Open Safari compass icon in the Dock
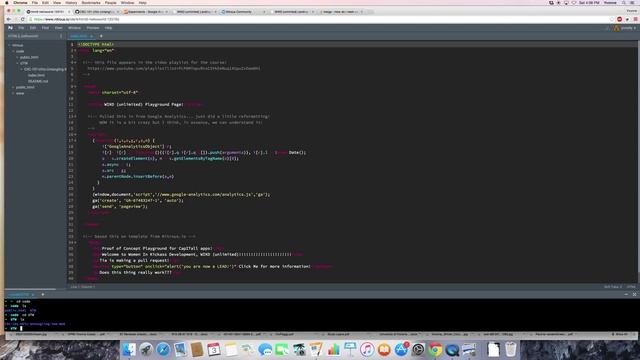 point(163,350)
